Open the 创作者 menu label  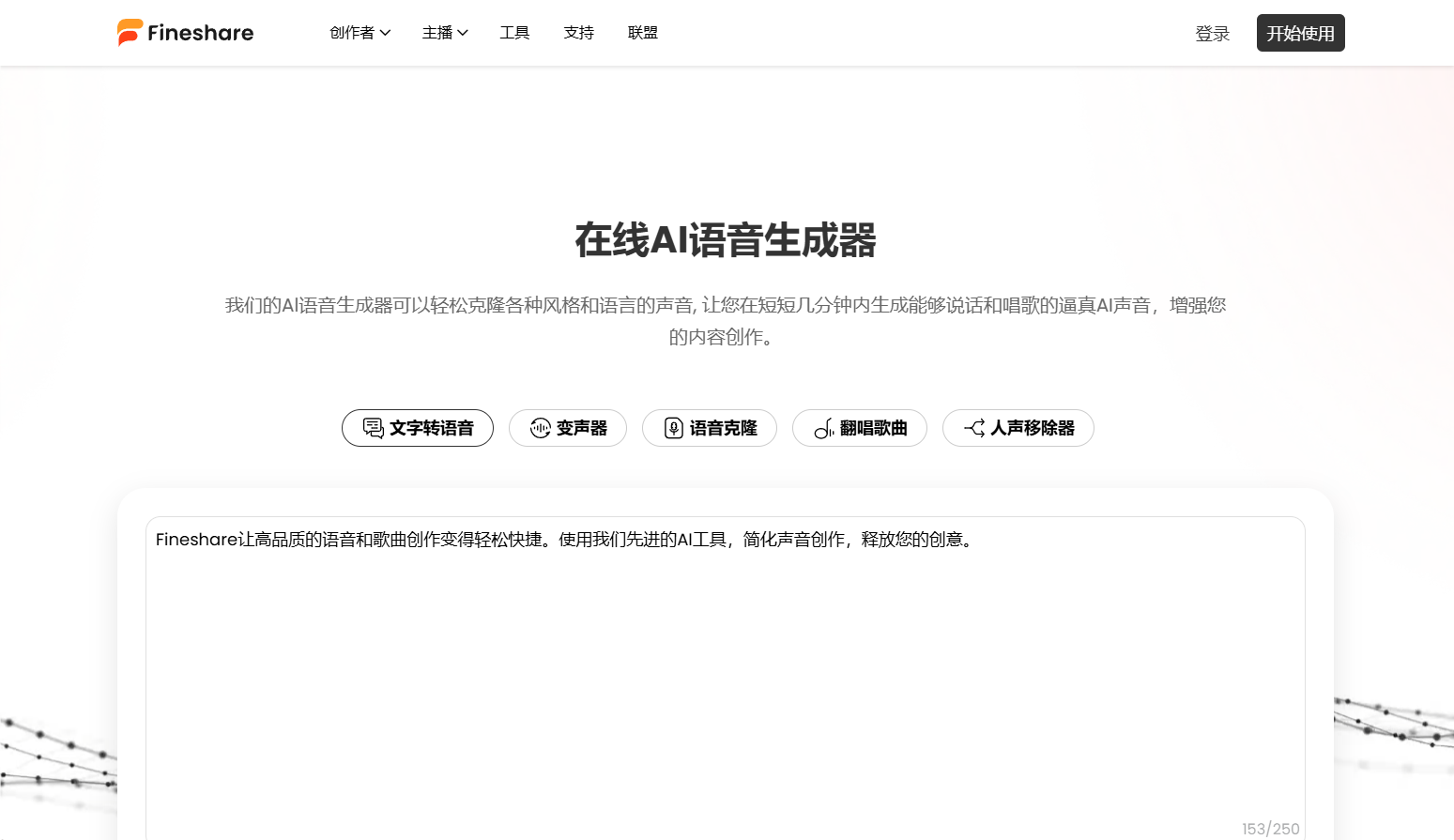click(x=351, y=33)
